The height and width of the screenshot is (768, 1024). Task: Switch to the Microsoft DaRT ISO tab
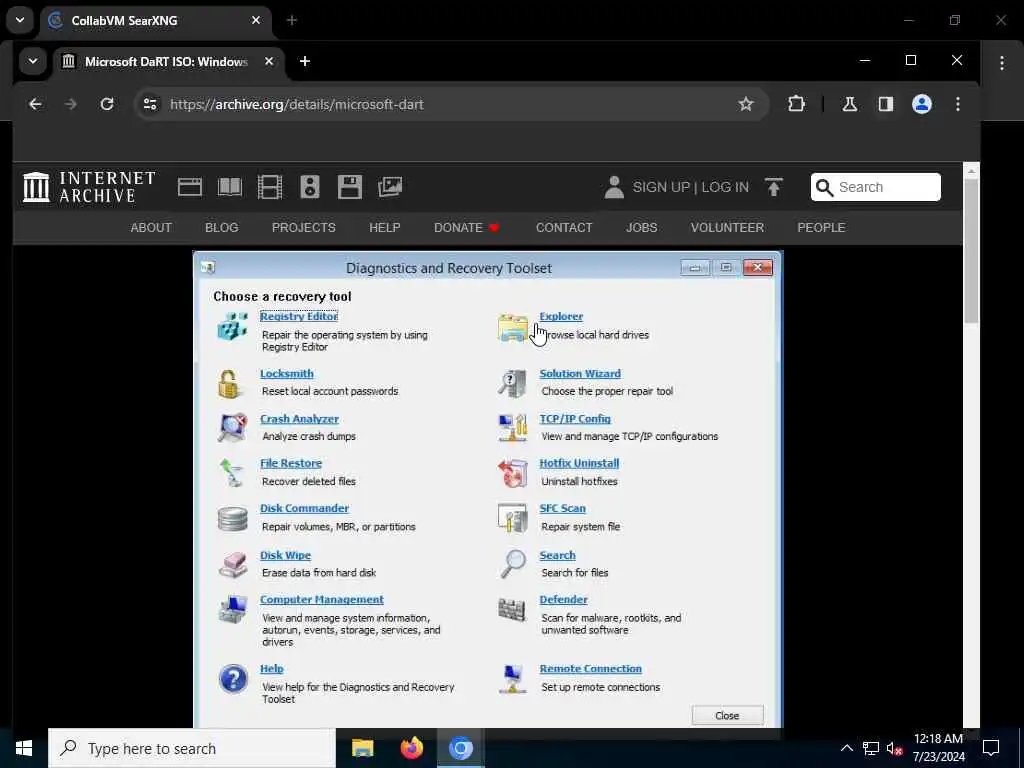pos(169,61)
